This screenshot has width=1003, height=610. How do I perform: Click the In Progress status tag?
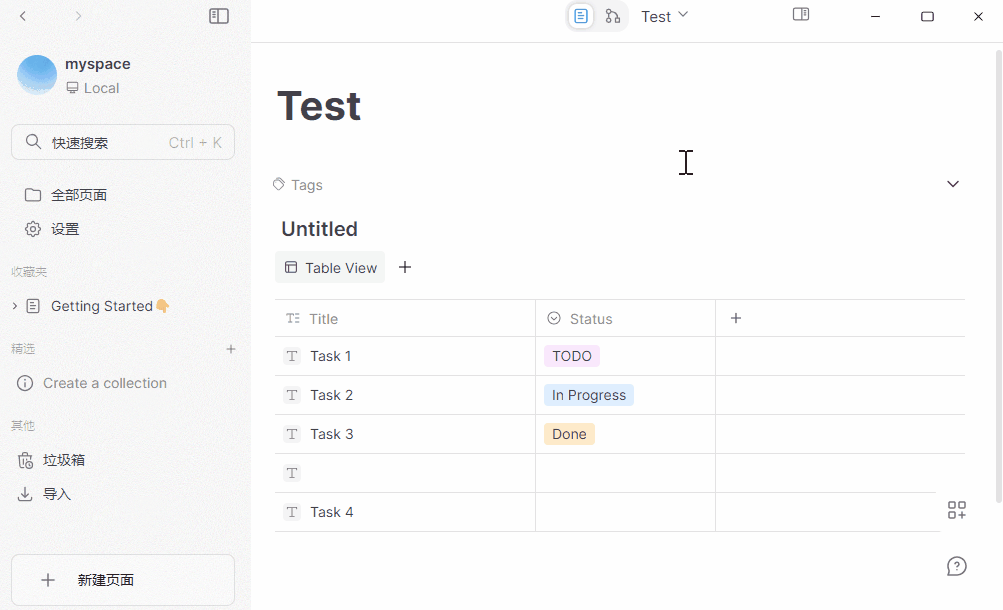click(588, 395)
